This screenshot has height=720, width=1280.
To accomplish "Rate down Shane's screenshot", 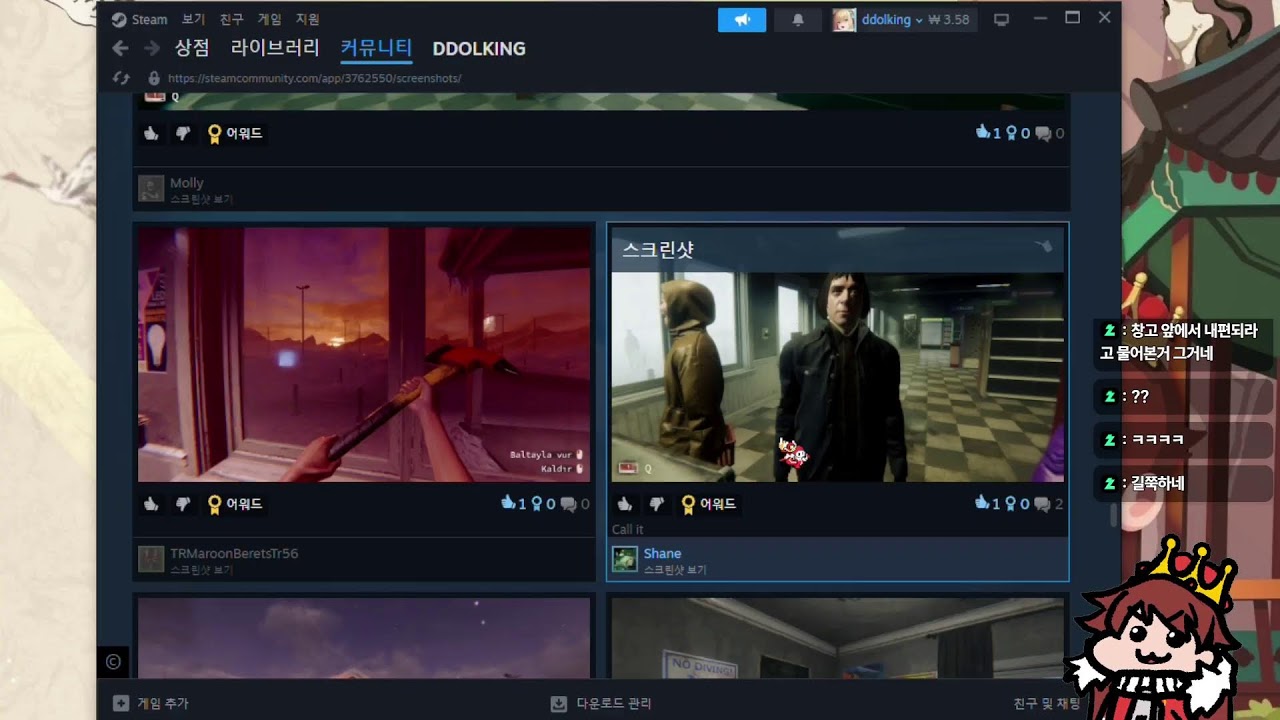I will tap(657, 504).
